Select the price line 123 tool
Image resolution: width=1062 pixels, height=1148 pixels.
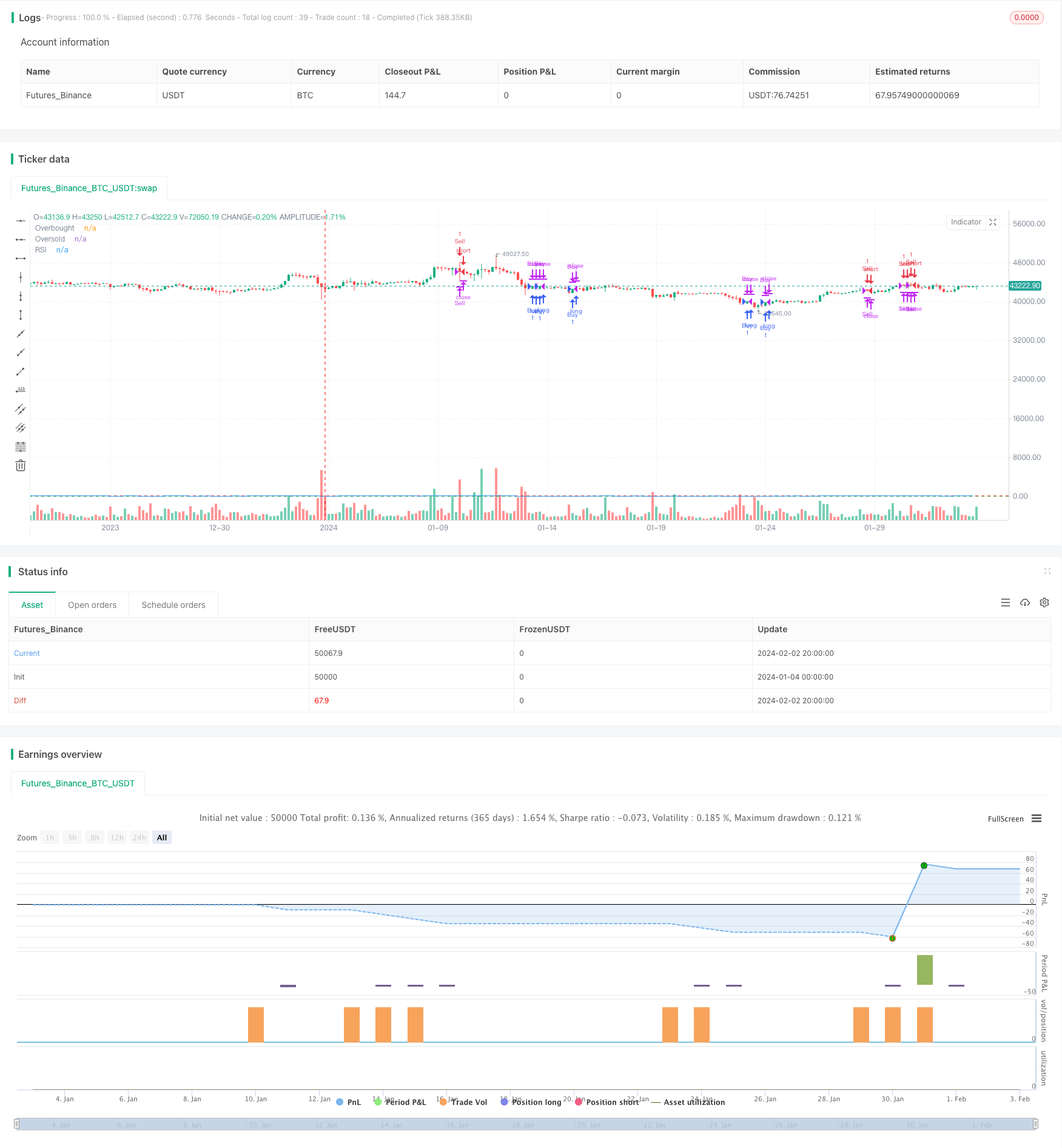click(21, 390)
